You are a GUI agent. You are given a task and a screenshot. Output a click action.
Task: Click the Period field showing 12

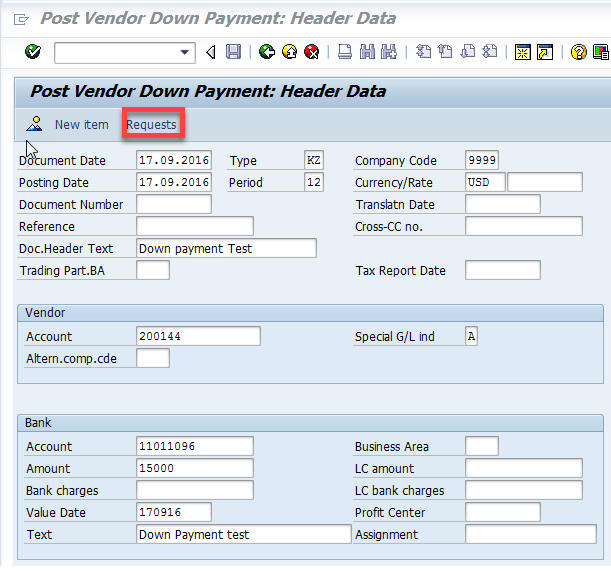[314, 182]
